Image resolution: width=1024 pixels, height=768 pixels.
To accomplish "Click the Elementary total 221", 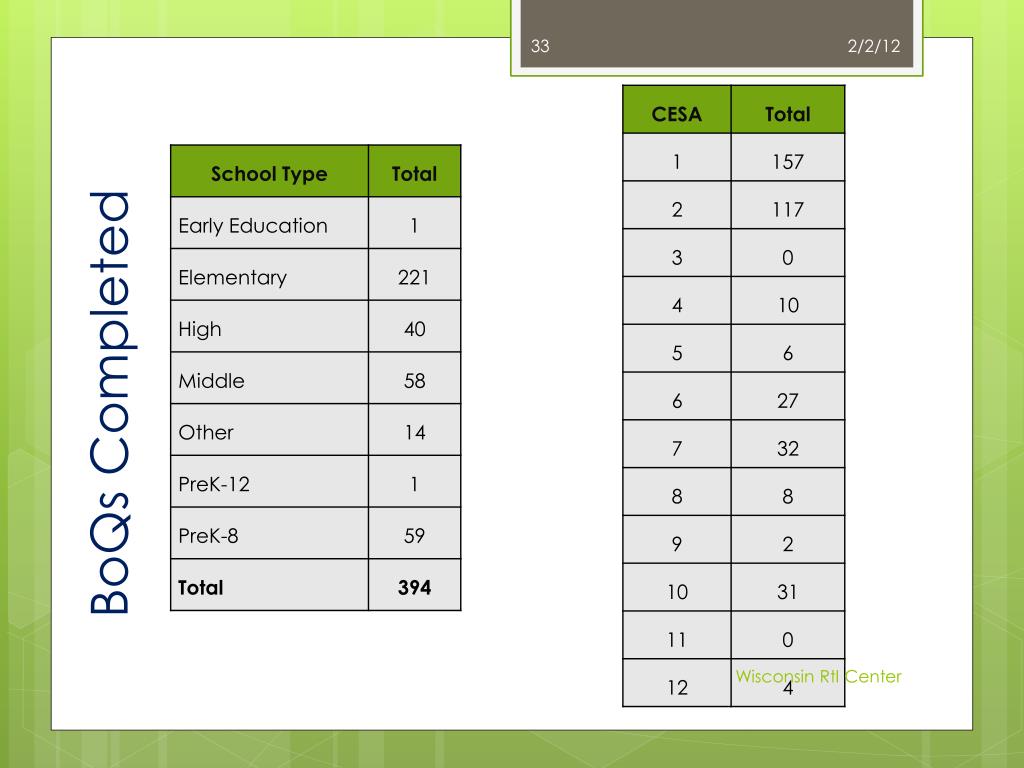I will [414, 278].
